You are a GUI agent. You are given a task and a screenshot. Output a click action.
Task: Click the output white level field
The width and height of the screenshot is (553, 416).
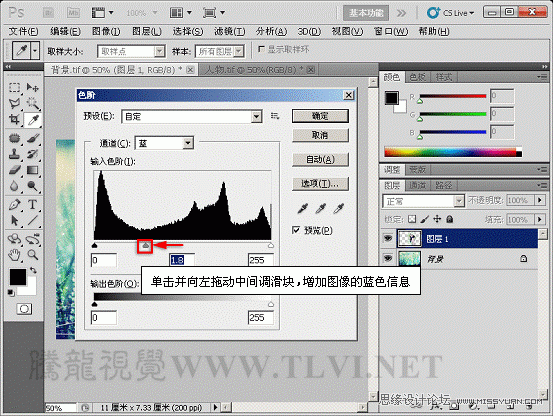click(260, 317)
